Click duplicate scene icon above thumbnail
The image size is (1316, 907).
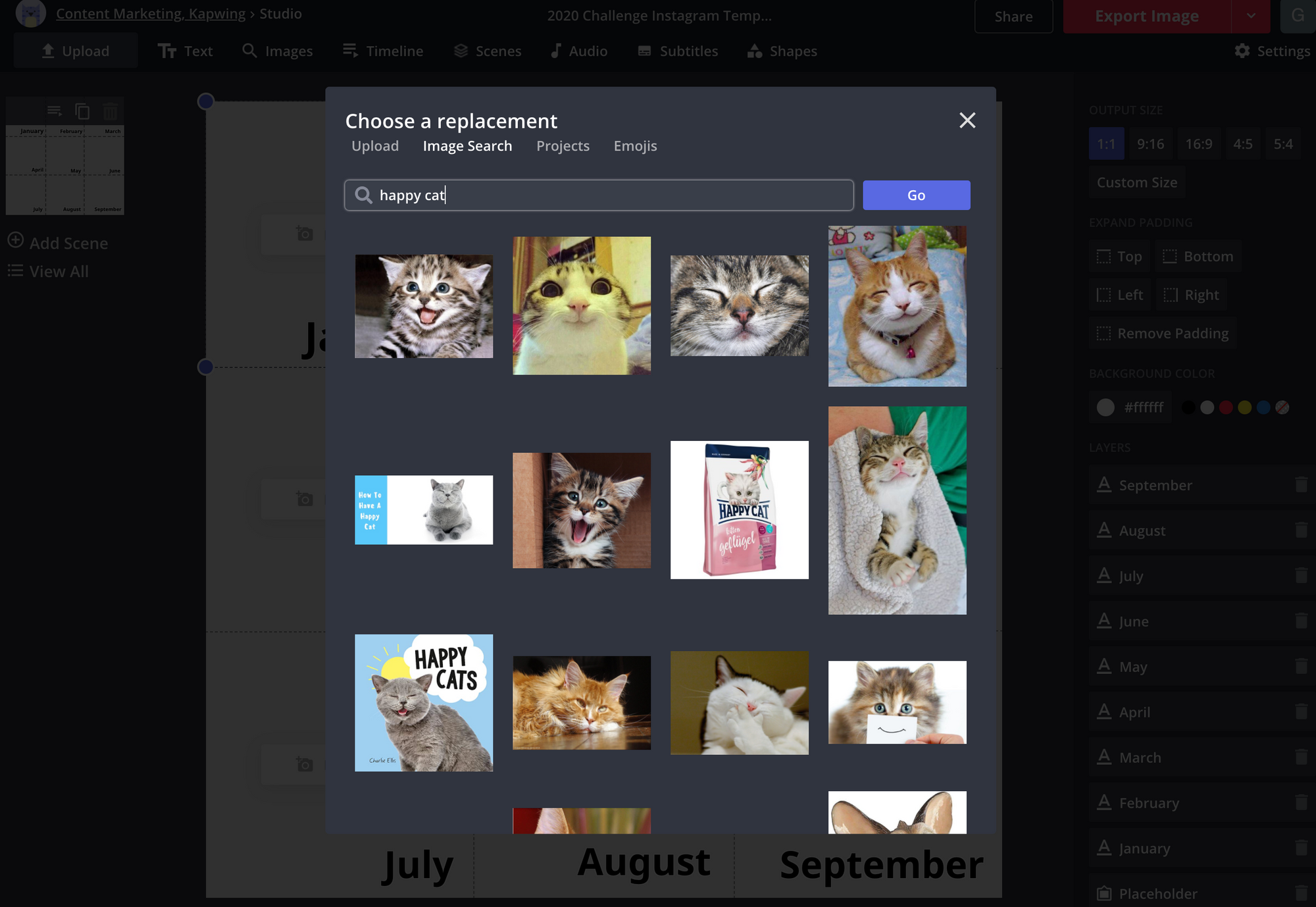[x=82, y=111]
